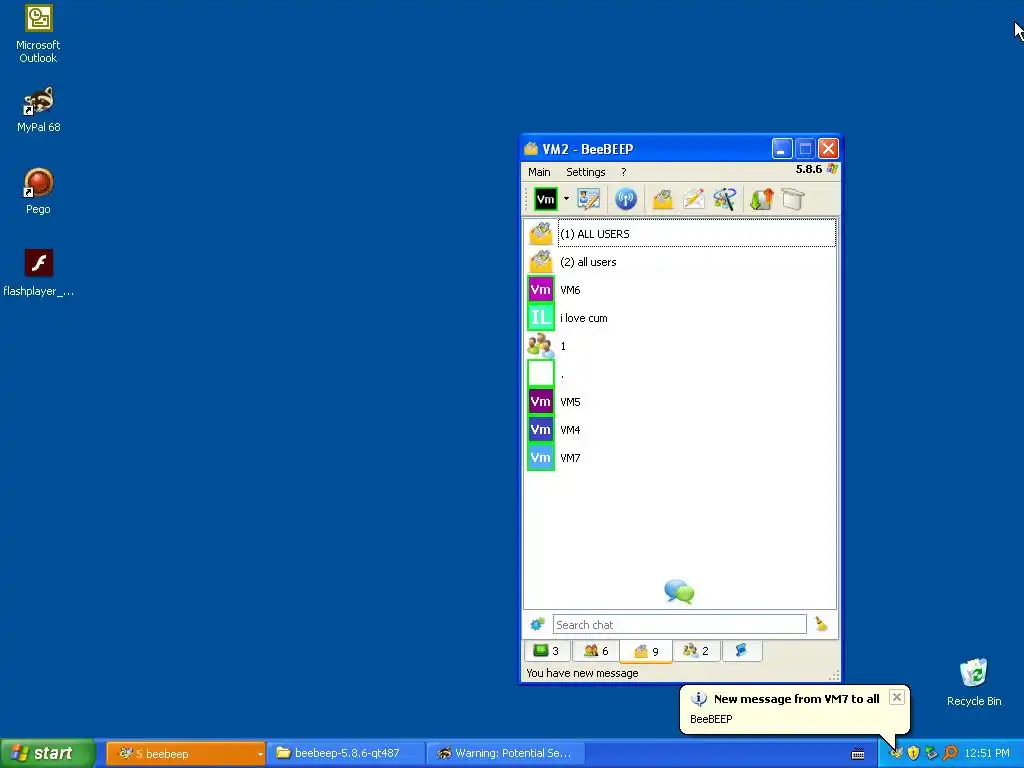Click the New message from VM7 notification balloon
This screenshot has width=1024, height=768.
click(794, 709)
